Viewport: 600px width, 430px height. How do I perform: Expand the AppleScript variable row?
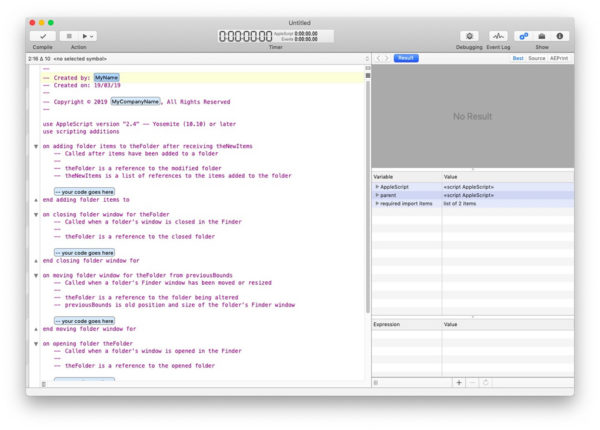click(x=377, y=187)
